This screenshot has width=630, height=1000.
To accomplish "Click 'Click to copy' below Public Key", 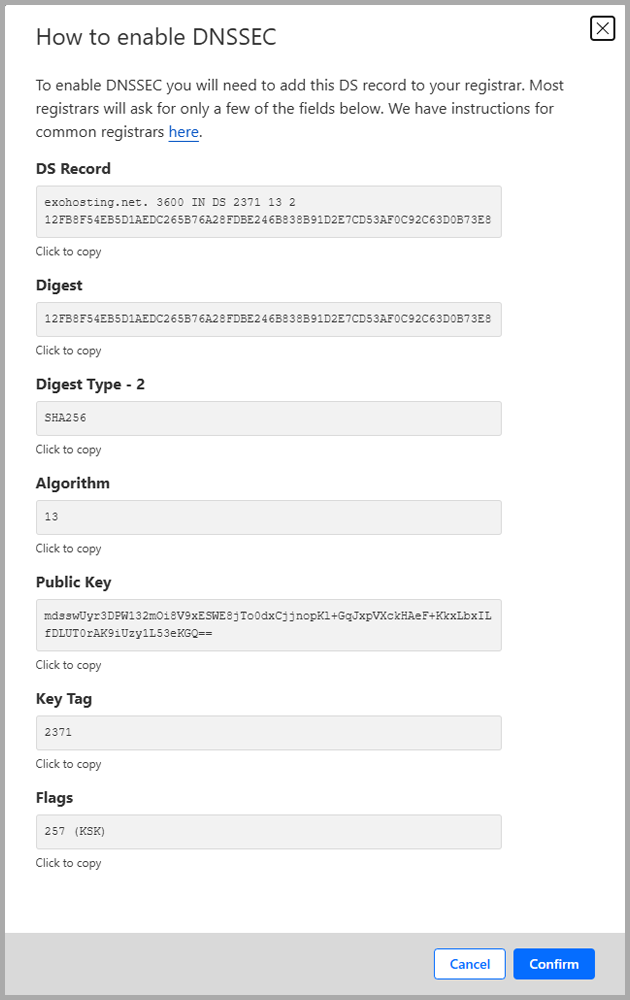I will [x=68, y=664].
